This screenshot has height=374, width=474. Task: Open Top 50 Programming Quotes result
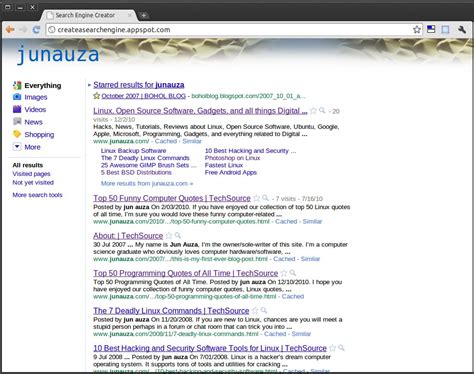[x=186, y=273]
